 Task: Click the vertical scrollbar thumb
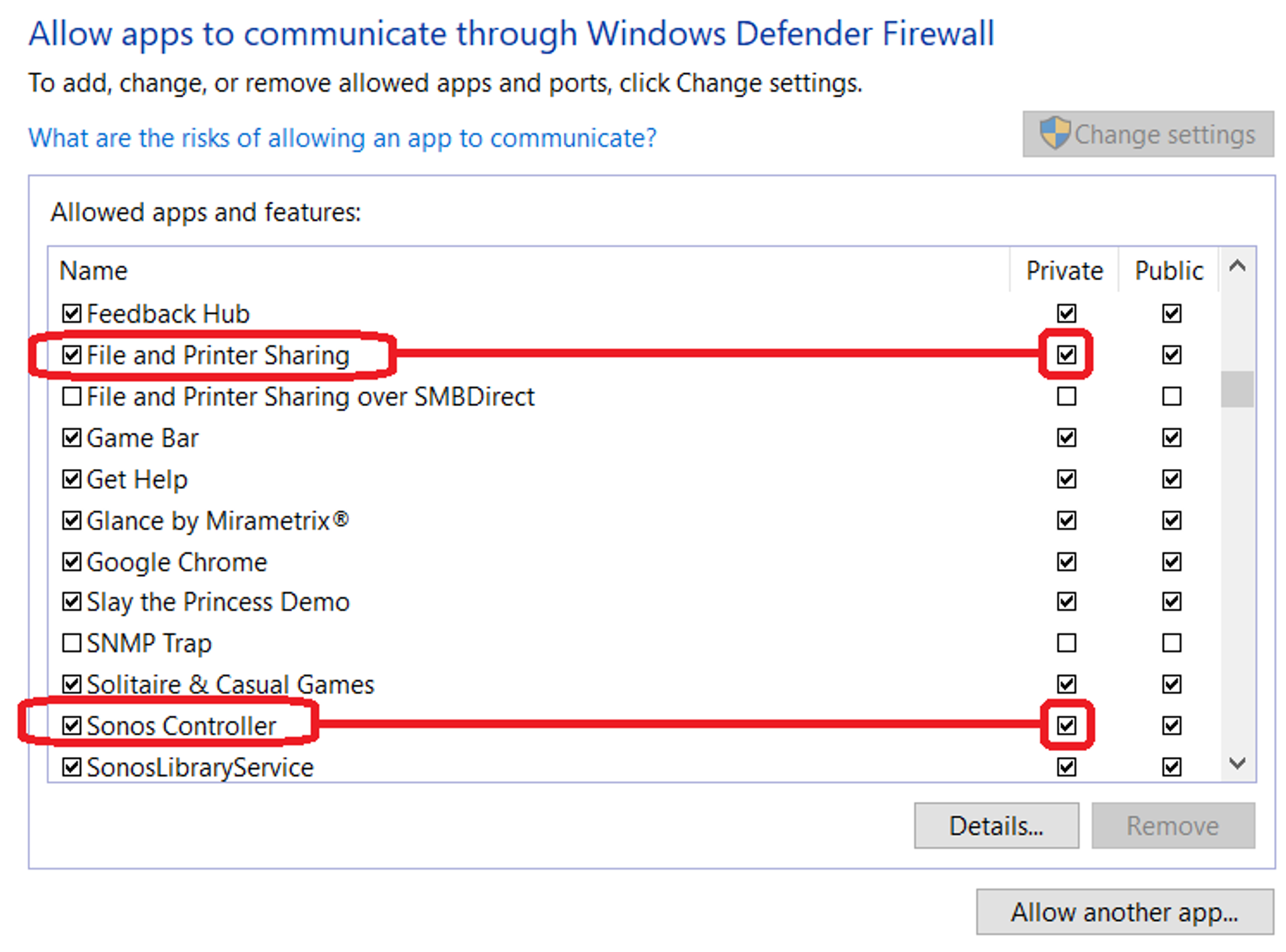1237,389
